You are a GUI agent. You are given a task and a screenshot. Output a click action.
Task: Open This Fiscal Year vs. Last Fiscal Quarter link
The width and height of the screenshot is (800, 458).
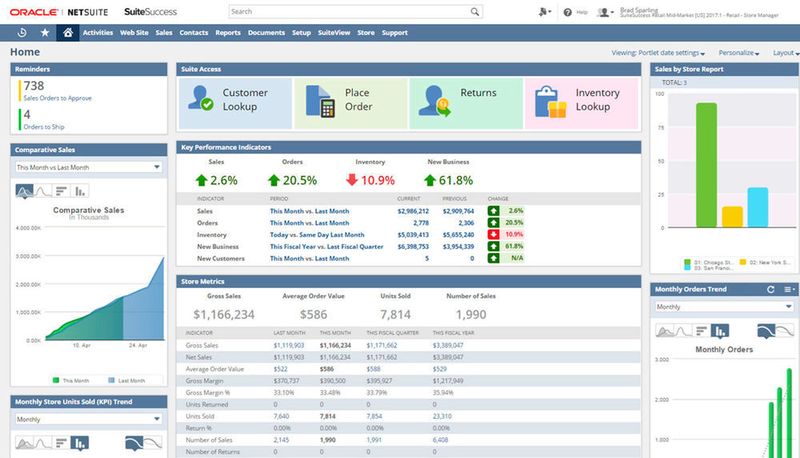click(x=327, y=247)
